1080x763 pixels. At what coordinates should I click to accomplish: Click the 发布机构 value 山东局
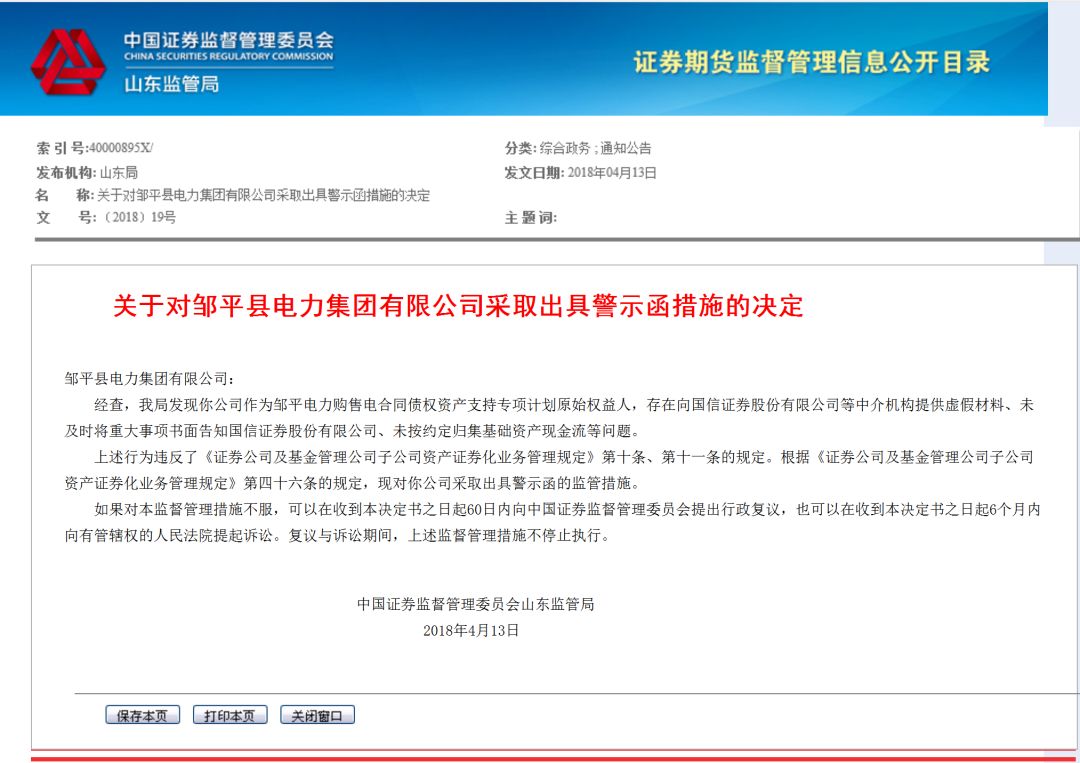tap(118, 172)
